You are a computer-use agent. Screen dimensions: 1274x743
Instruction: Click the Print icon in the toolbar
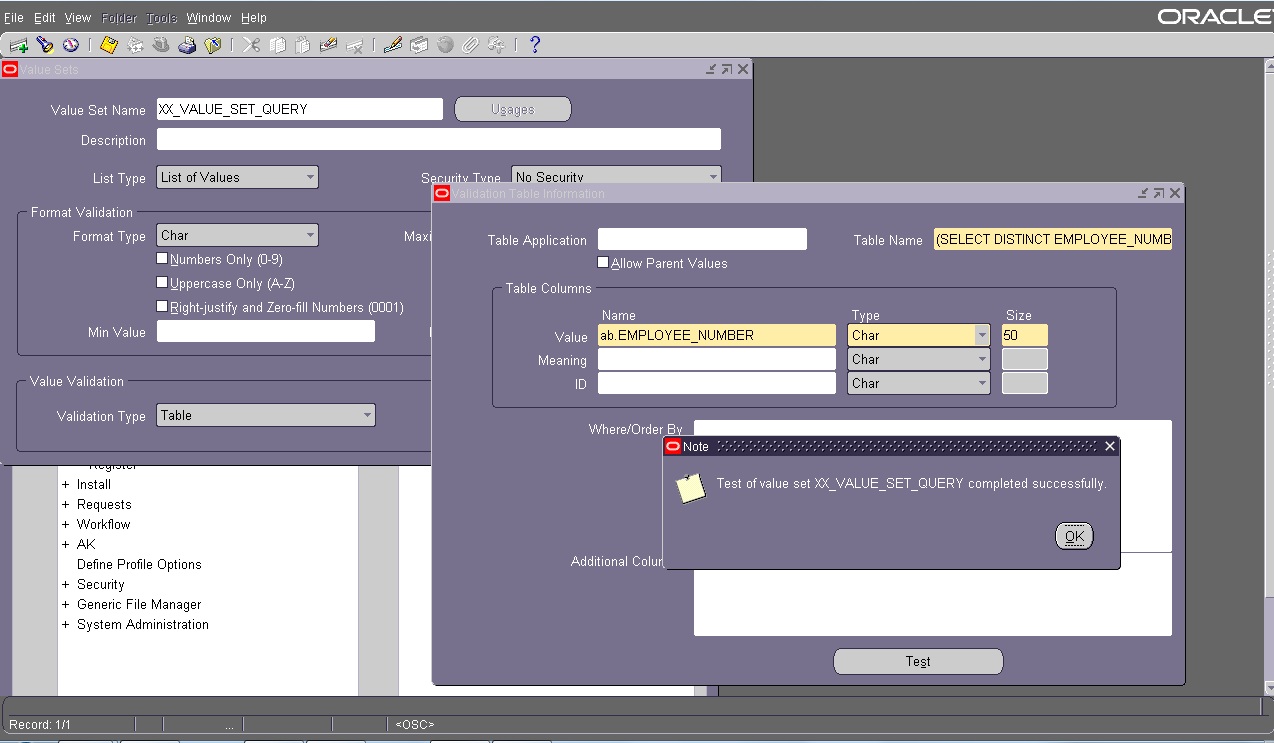(187, 44)
